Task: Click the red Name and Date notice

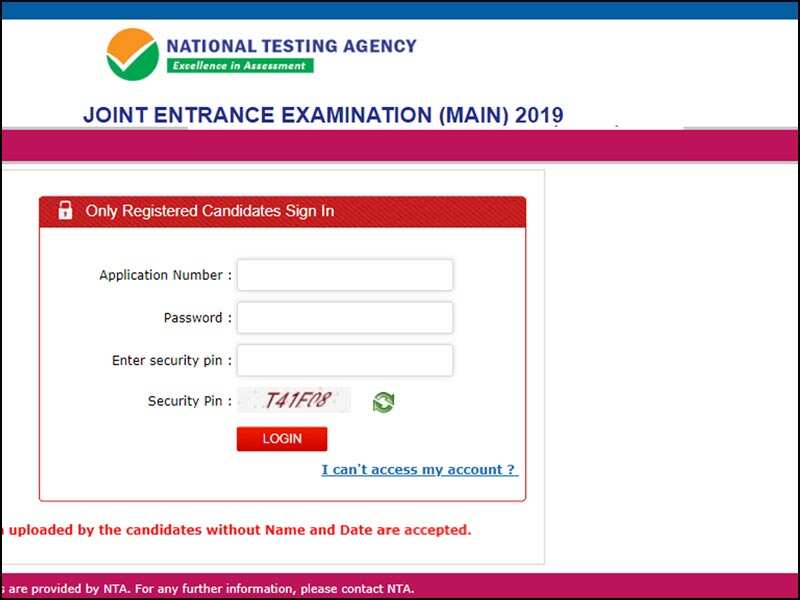Action: (x=236, y=530)
